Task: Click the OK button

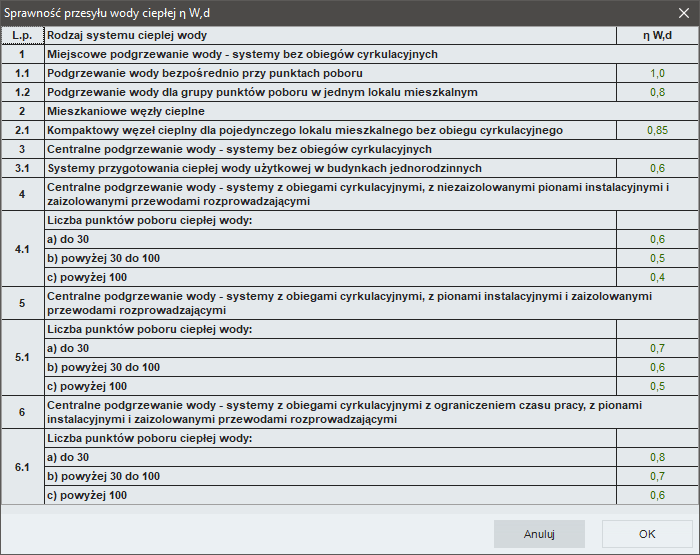Action: point(647,534)
